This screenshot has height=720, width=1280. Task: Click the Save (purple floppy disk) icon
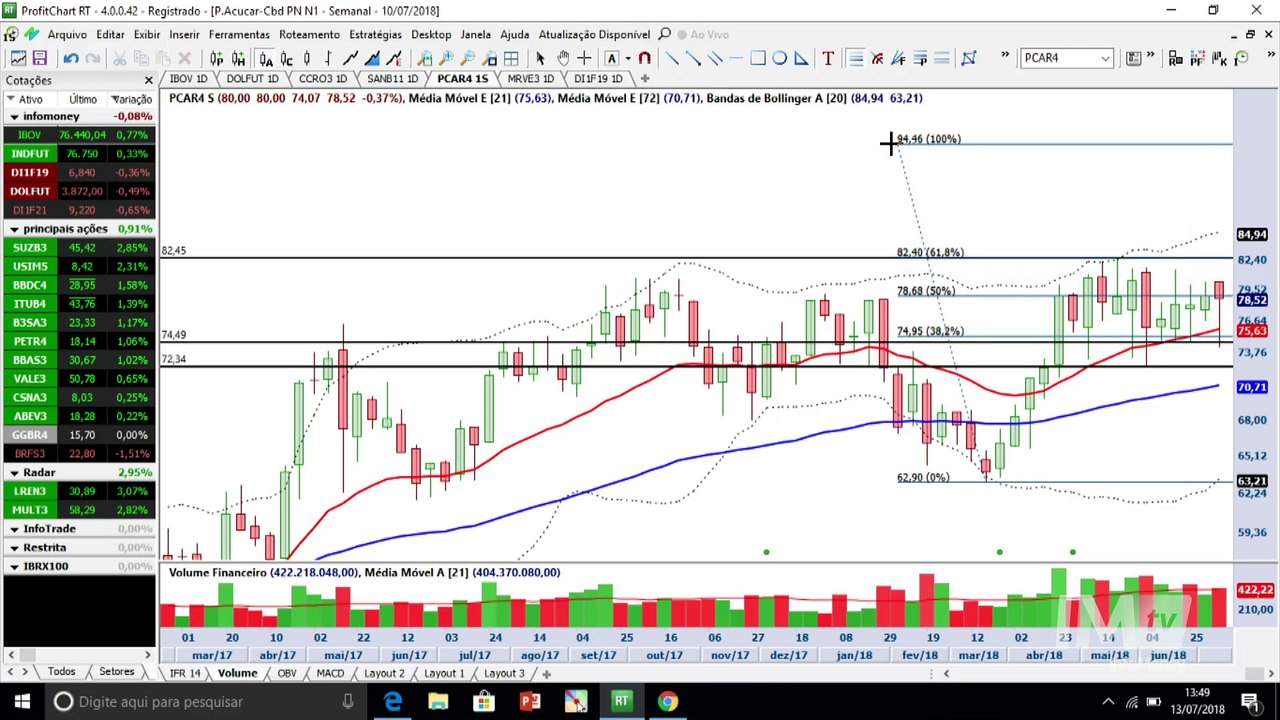[40, 58]
